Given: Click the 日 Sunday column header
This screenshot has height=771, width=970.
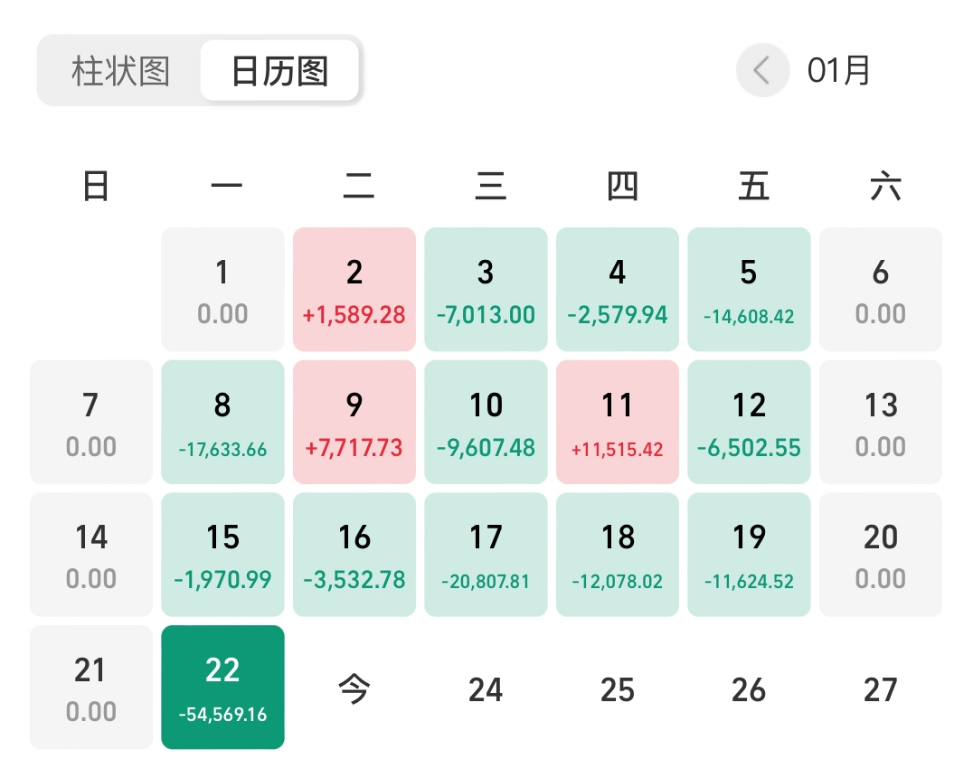Looking at the screenshot, I should tap(96, 186).
